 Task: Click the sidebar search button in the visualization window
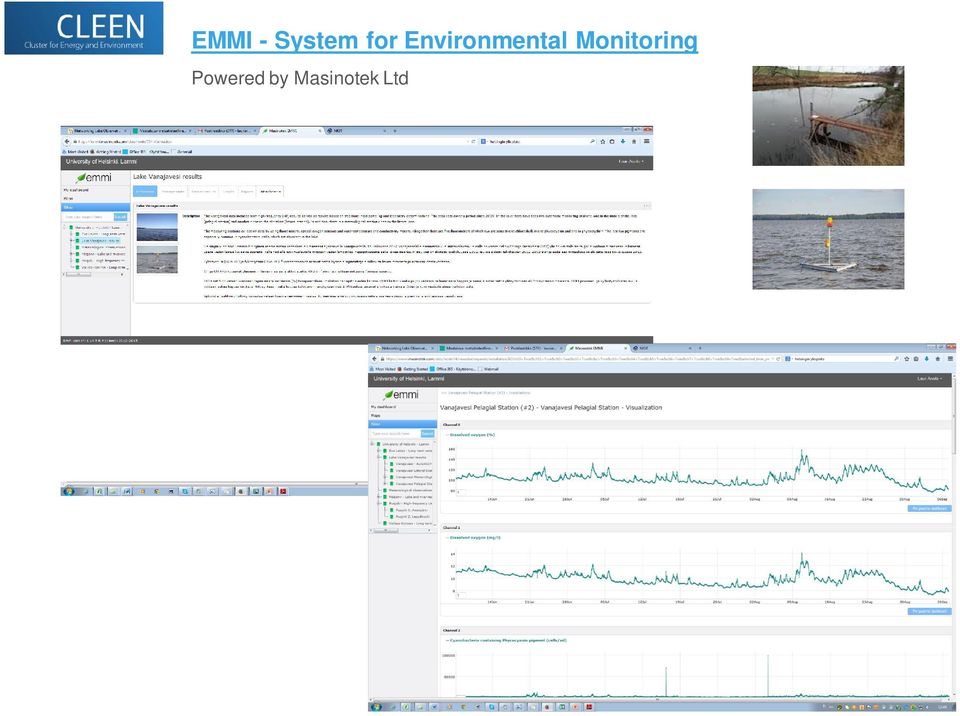(427, 434)
